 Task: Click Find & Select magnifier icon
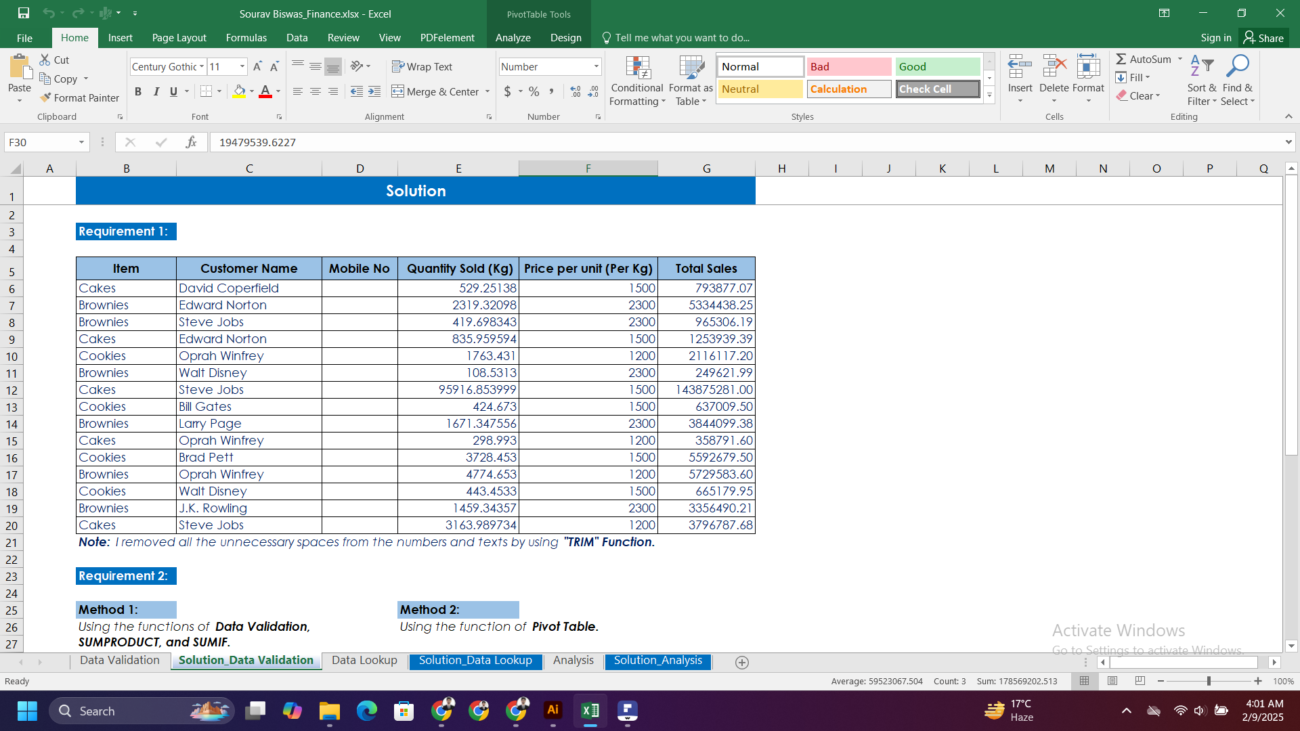pyautogui.click(x=1237, y=68)
